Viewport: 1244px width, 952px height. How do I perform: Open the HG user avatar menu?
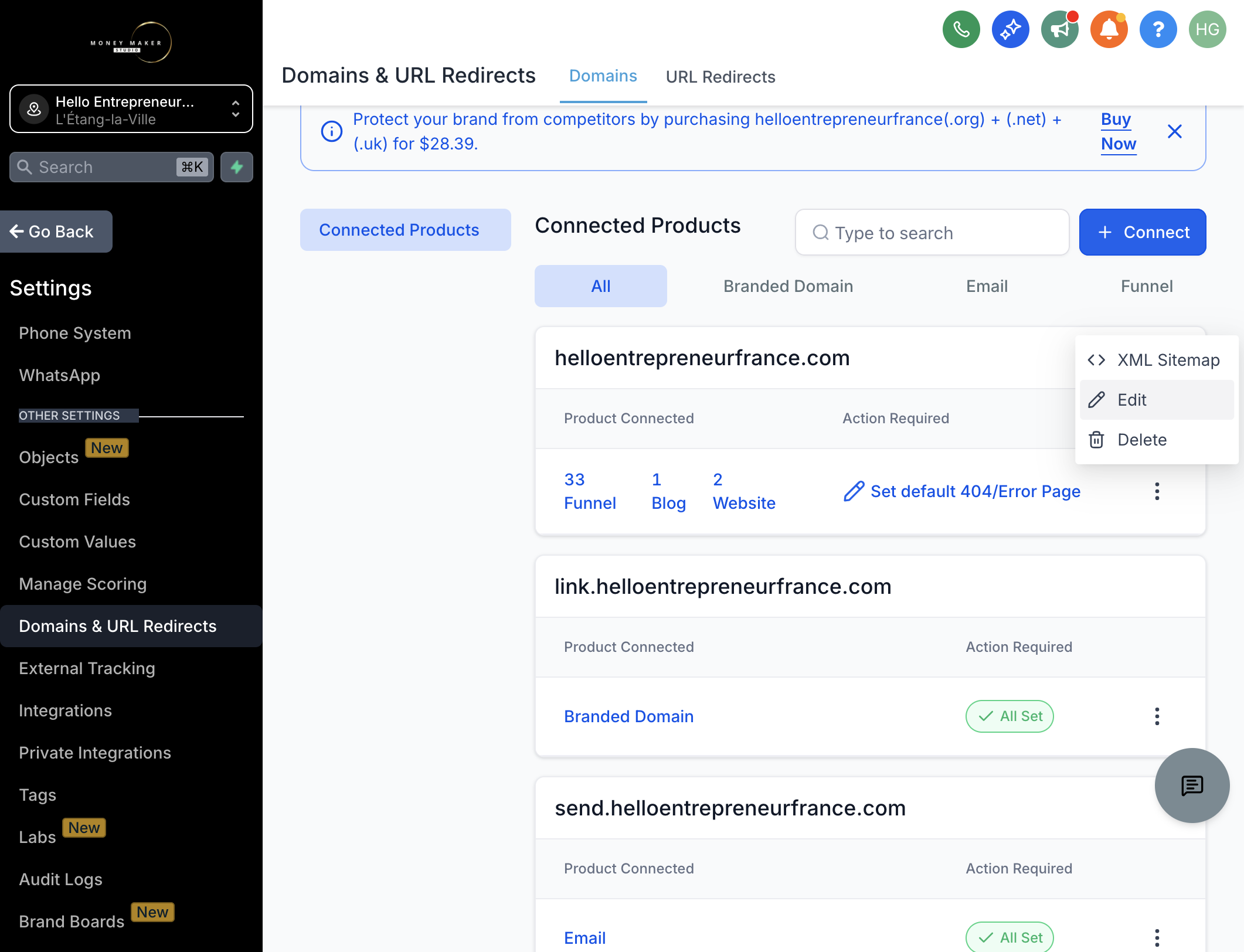1208,29
